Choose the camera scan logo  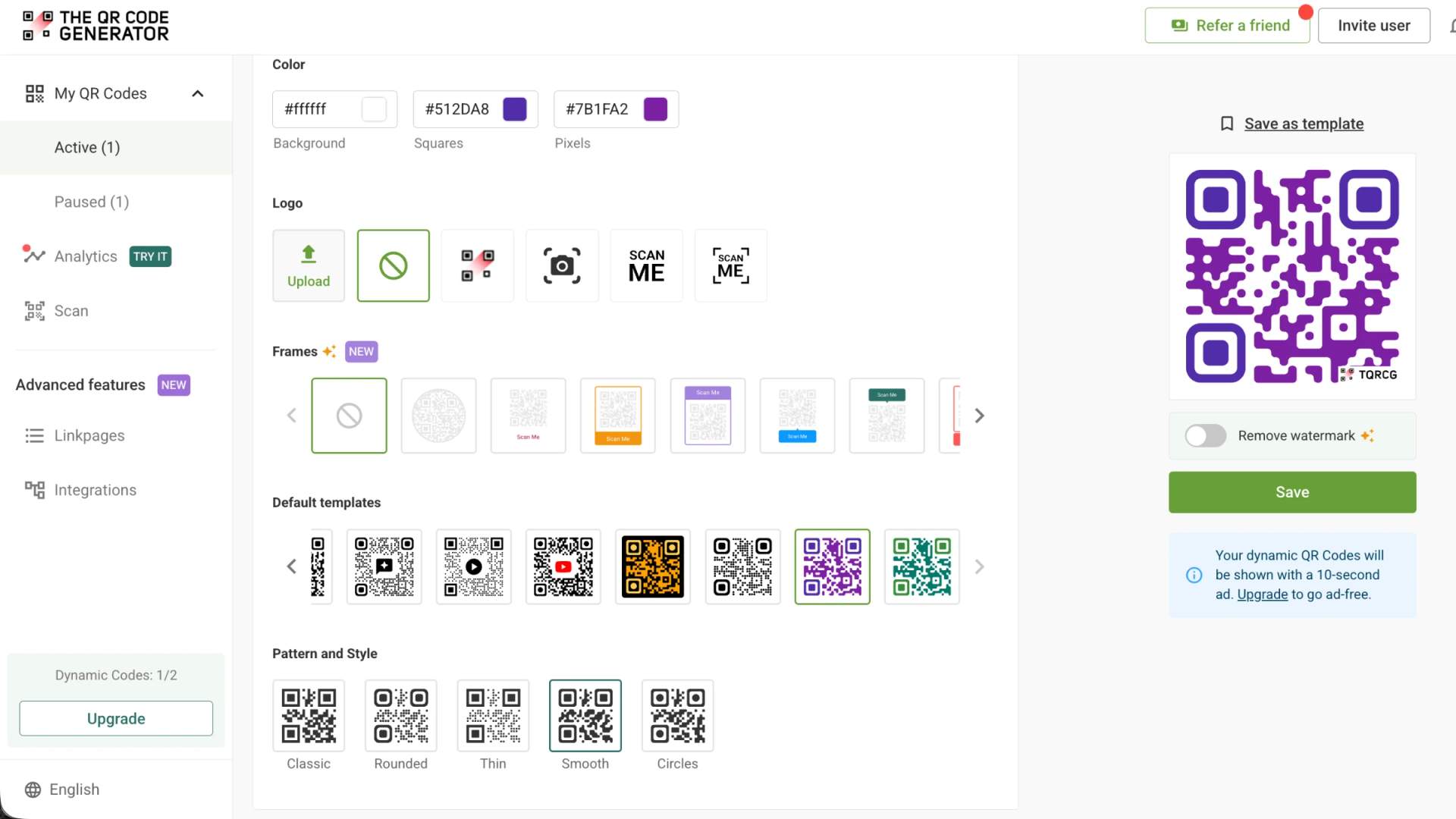point(562,265)
